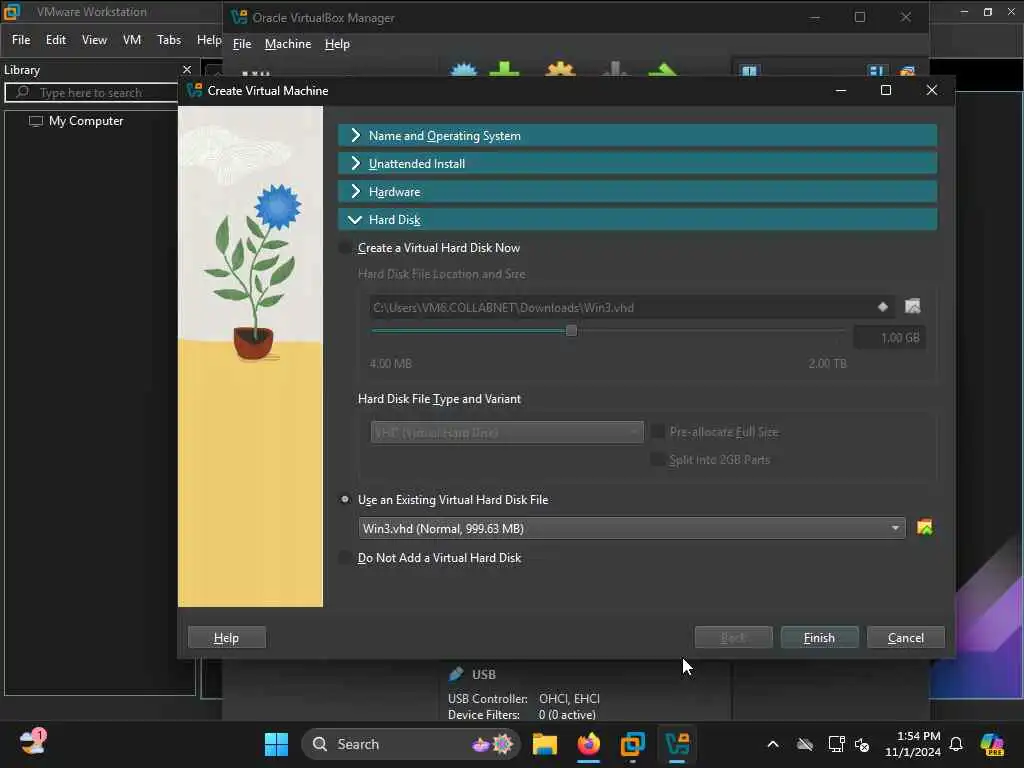This screenshot has width=1024, height=768.
Task: Click the network status tray icon
Action: pos(836,744)
